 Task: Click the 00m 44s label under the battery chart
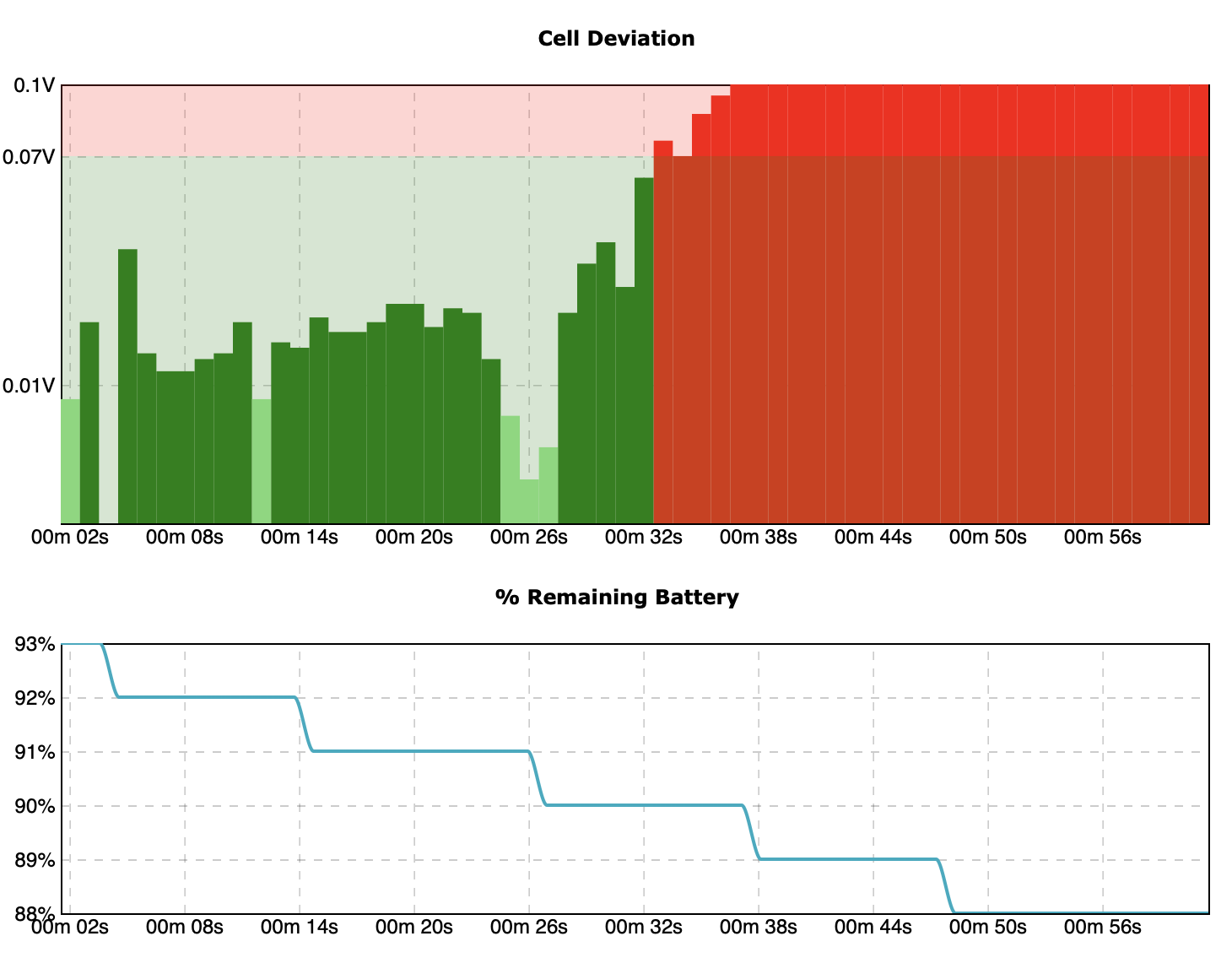[873, 928]
